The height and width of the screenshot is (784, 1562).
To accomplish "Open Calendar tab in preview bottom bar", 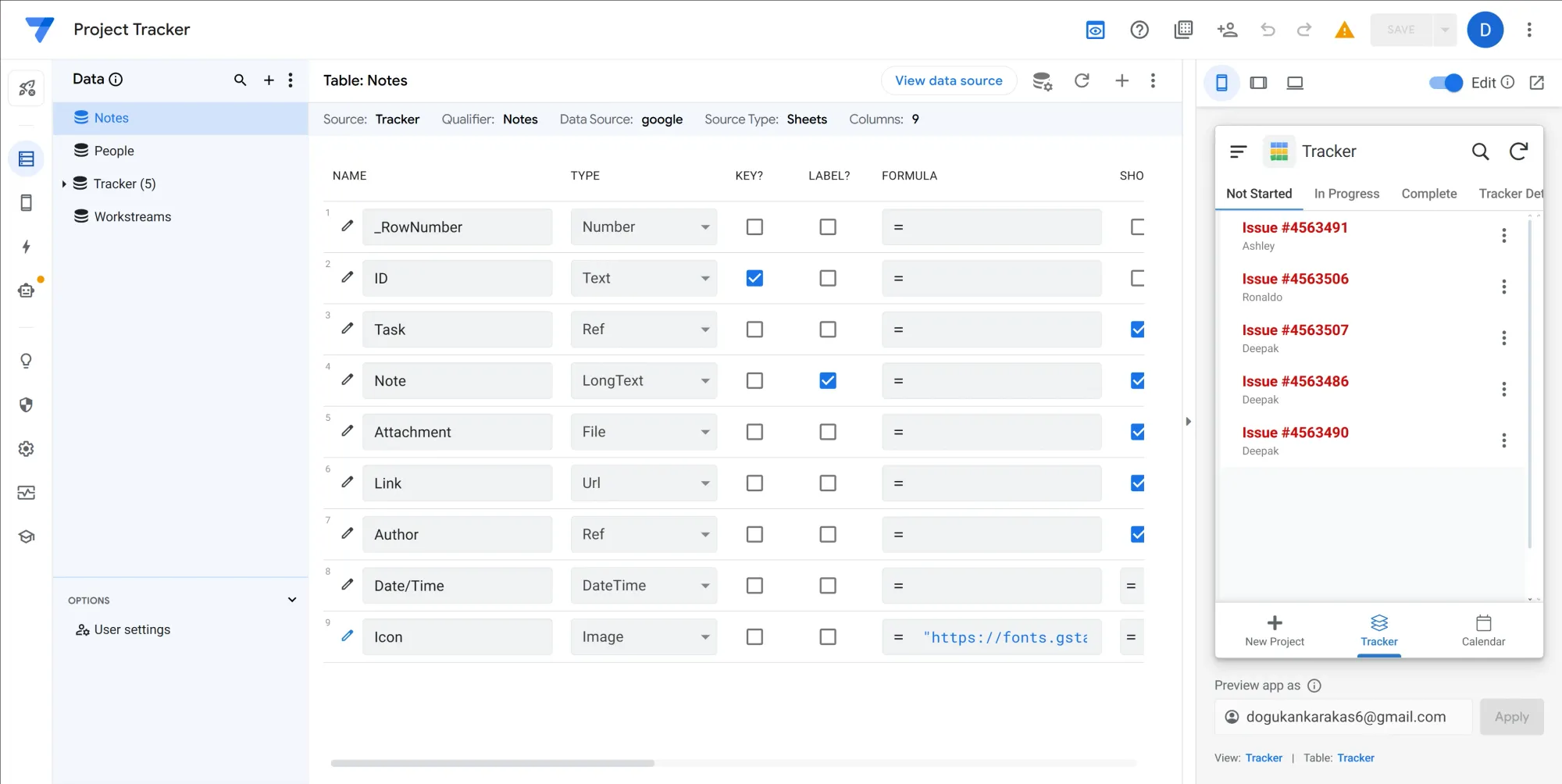I will (x=1483, y=630).
